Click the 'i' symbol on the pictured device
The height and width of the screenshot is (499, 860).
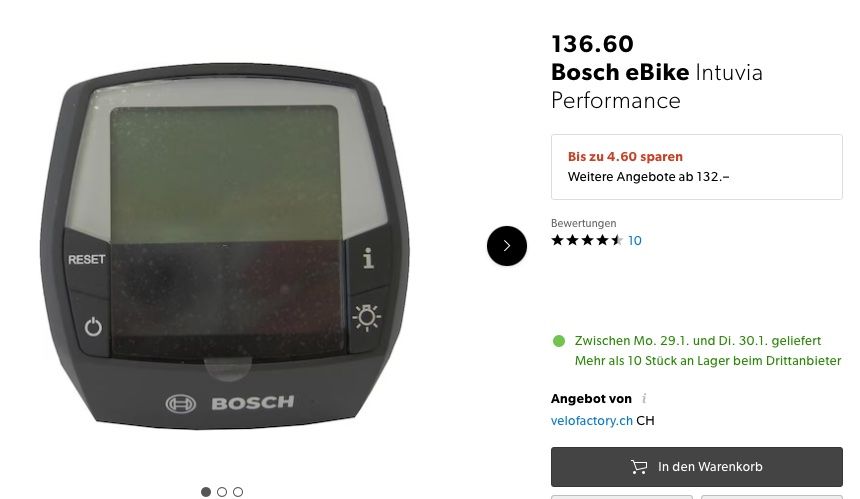click(x=369, y=258)
